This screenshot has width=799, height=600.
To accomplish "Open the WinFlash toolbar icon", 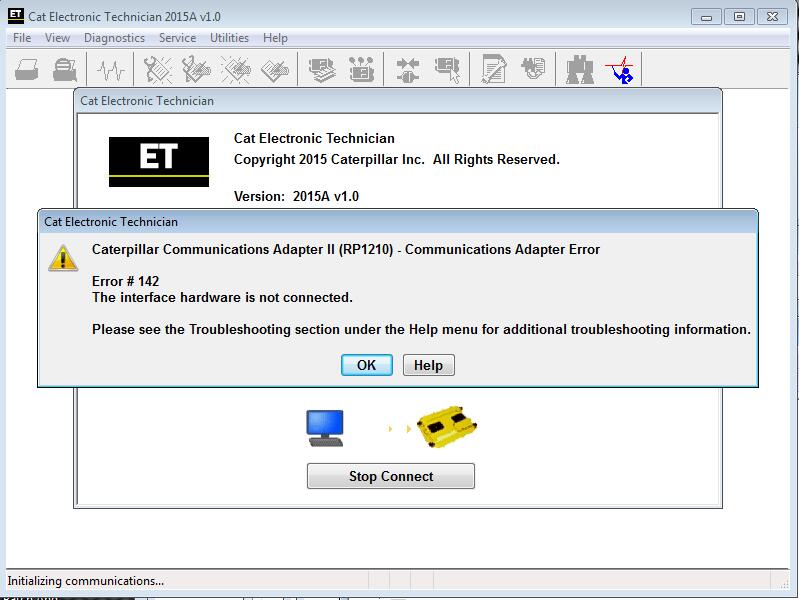I will click(533, 68).
